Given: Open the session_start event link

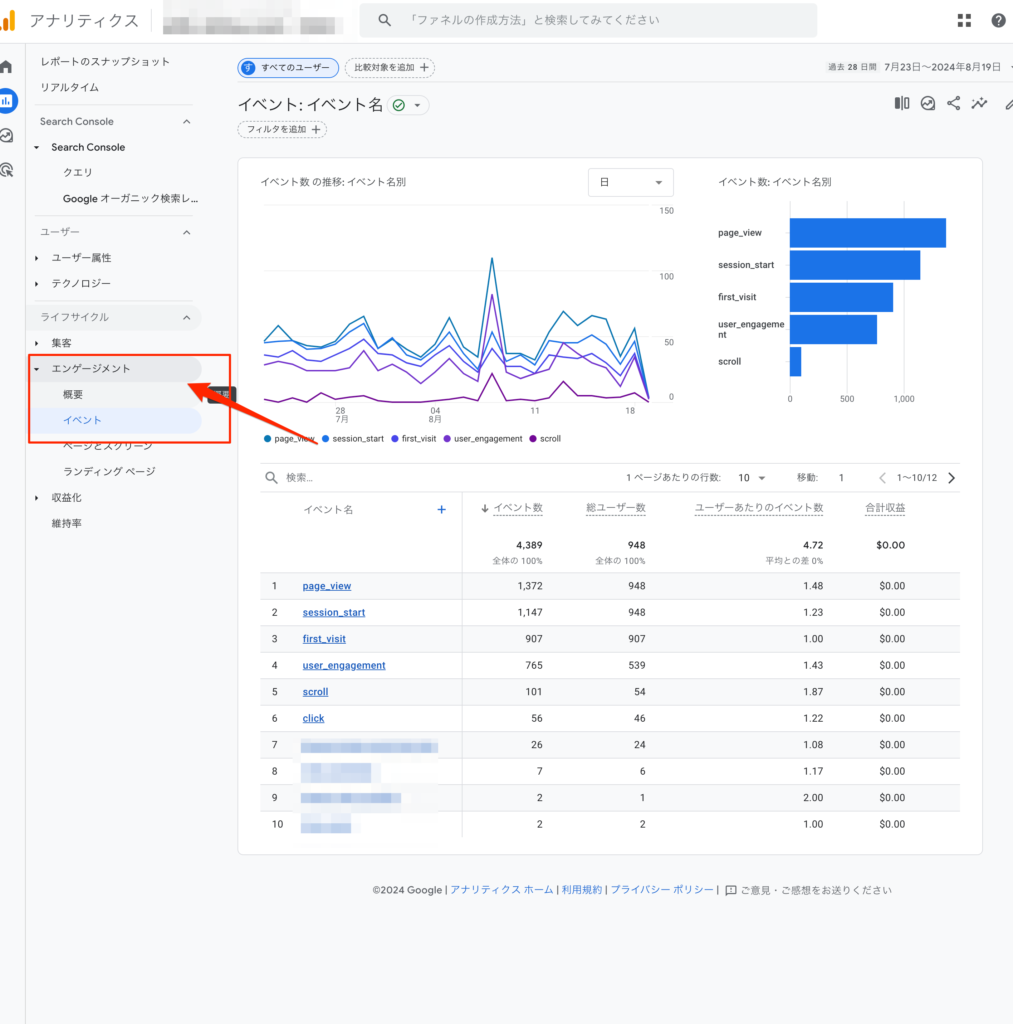Looking at the screenshot, I should [x=334, y=613].
